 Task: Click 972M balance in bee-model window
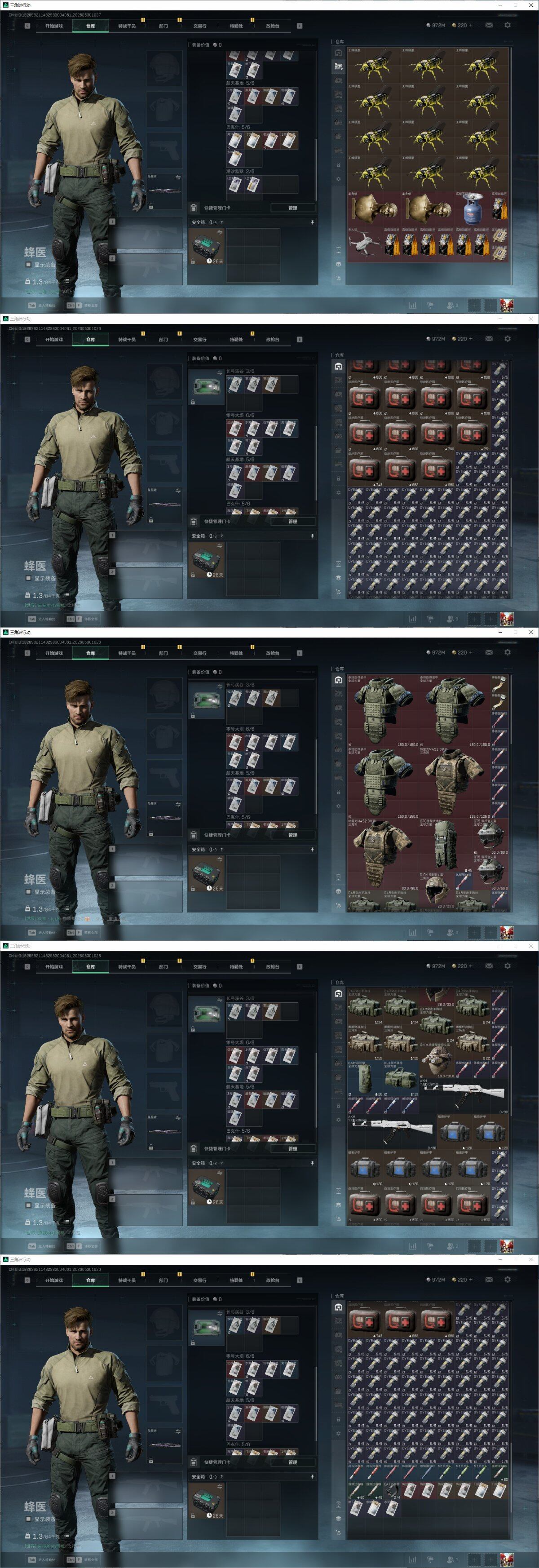[436, 25]
